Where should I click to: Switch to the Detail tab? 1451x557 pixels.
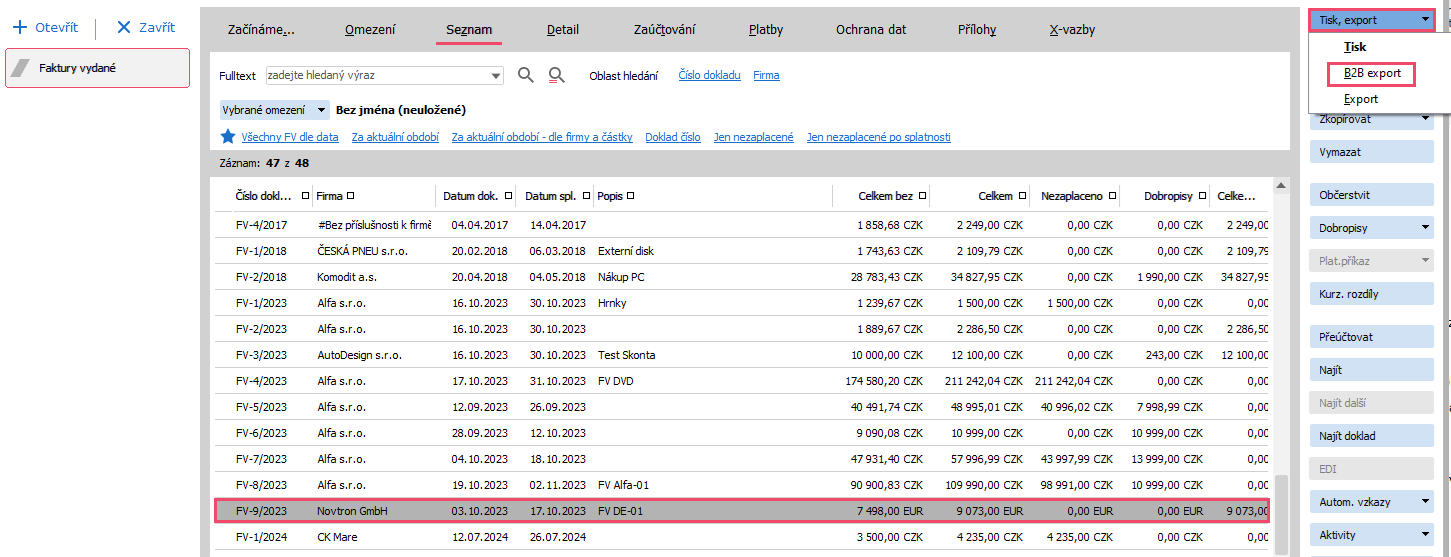(563, 30)
